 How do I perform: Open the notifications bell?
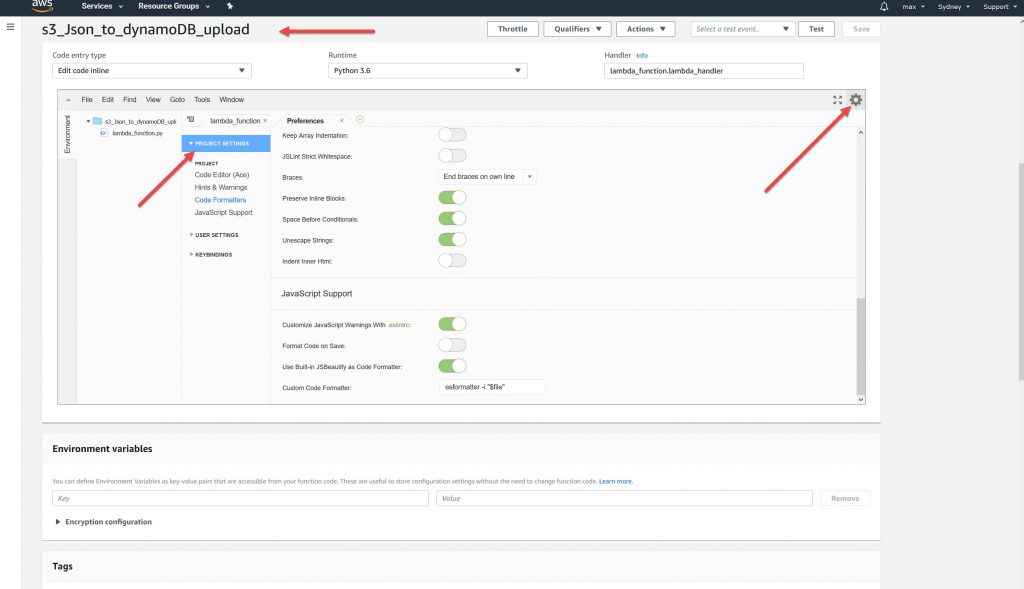884,7
